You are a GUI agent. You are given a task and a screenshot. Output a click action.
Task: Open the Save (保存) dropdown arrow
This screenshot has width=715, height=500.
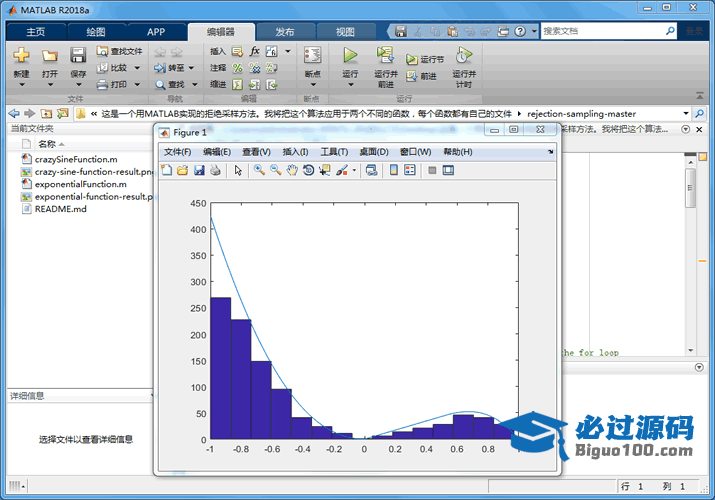78,85
